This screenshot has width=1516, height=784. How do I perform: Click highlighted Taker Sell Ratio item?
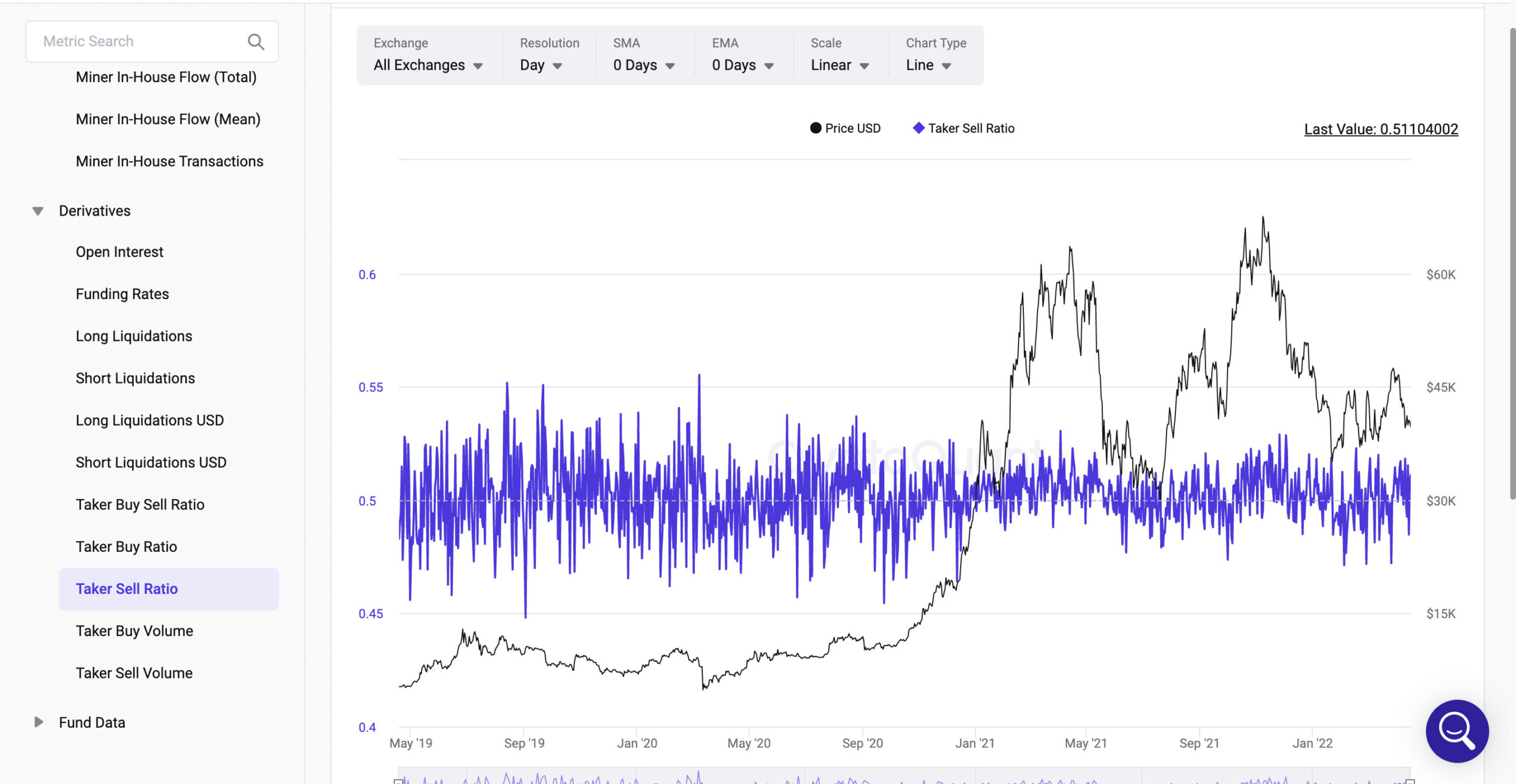click(169, 589)
